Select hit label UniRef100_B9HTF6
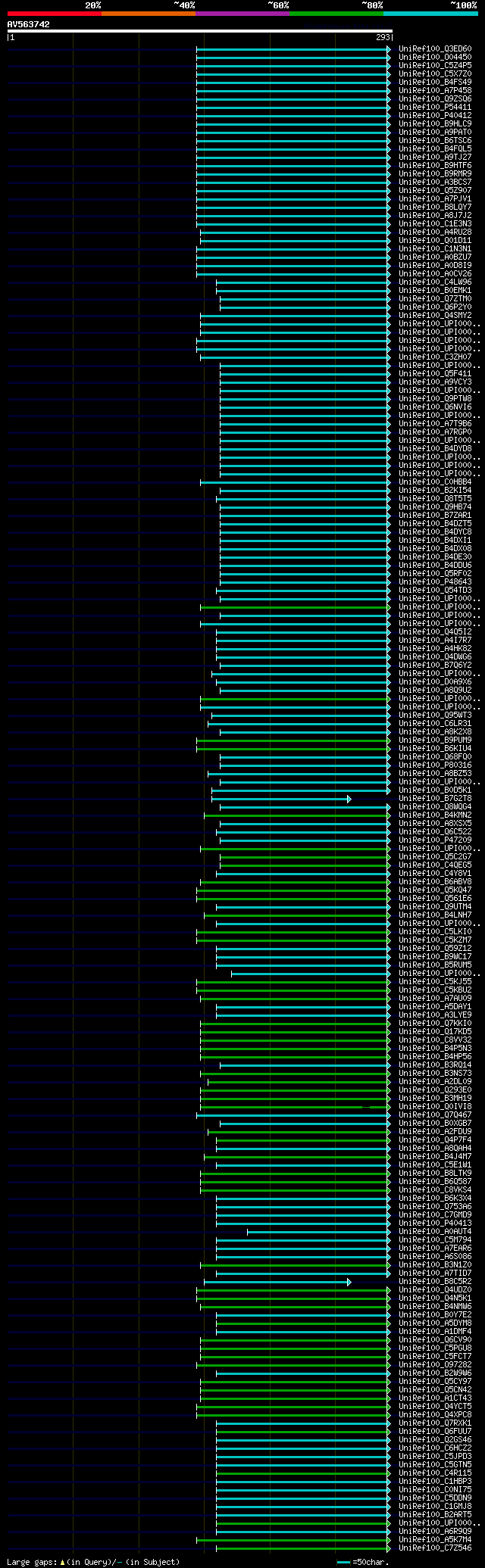 (x=435, y=166)
